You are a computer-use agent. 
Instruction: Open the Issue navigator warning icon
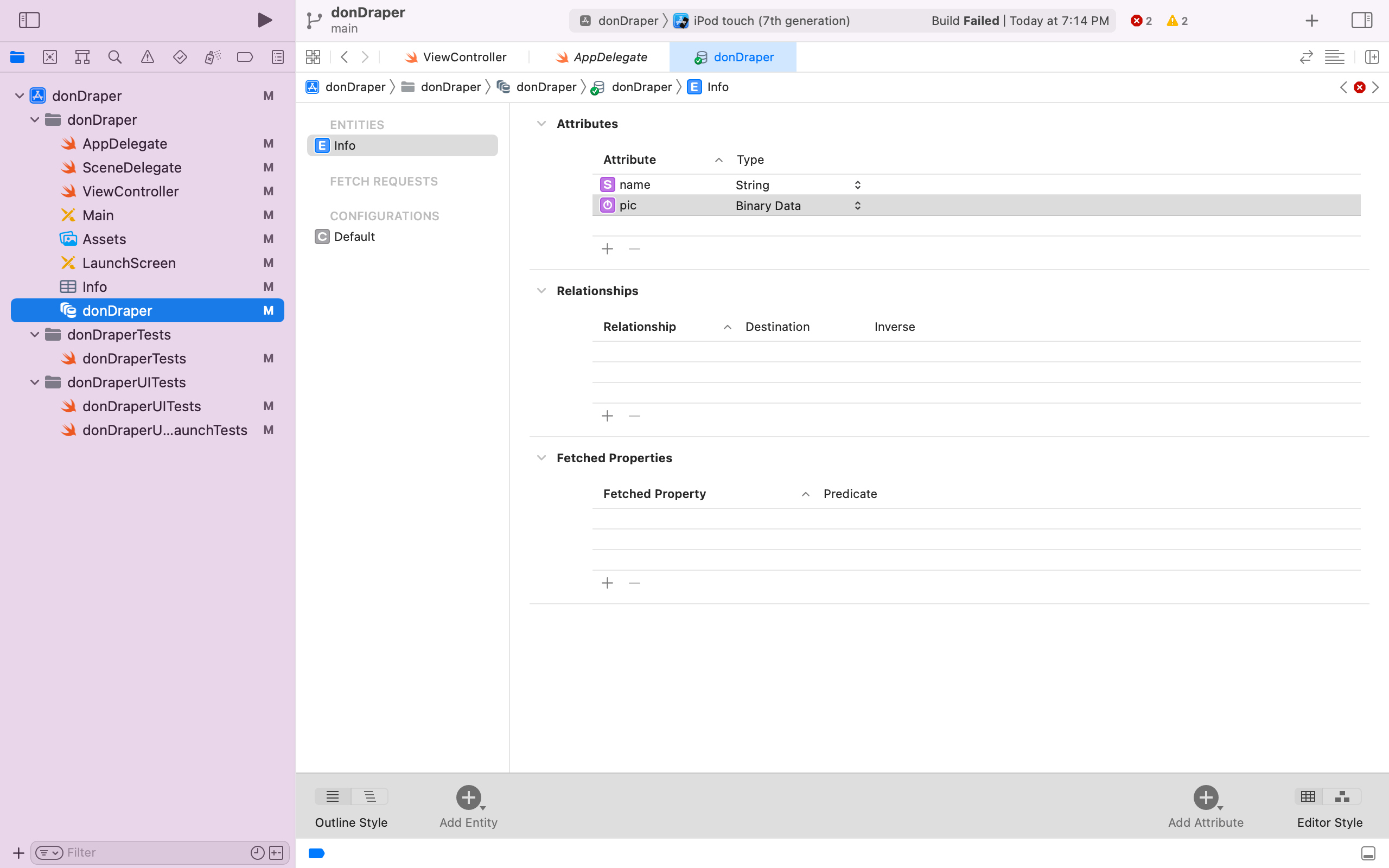tap(148, 57)
